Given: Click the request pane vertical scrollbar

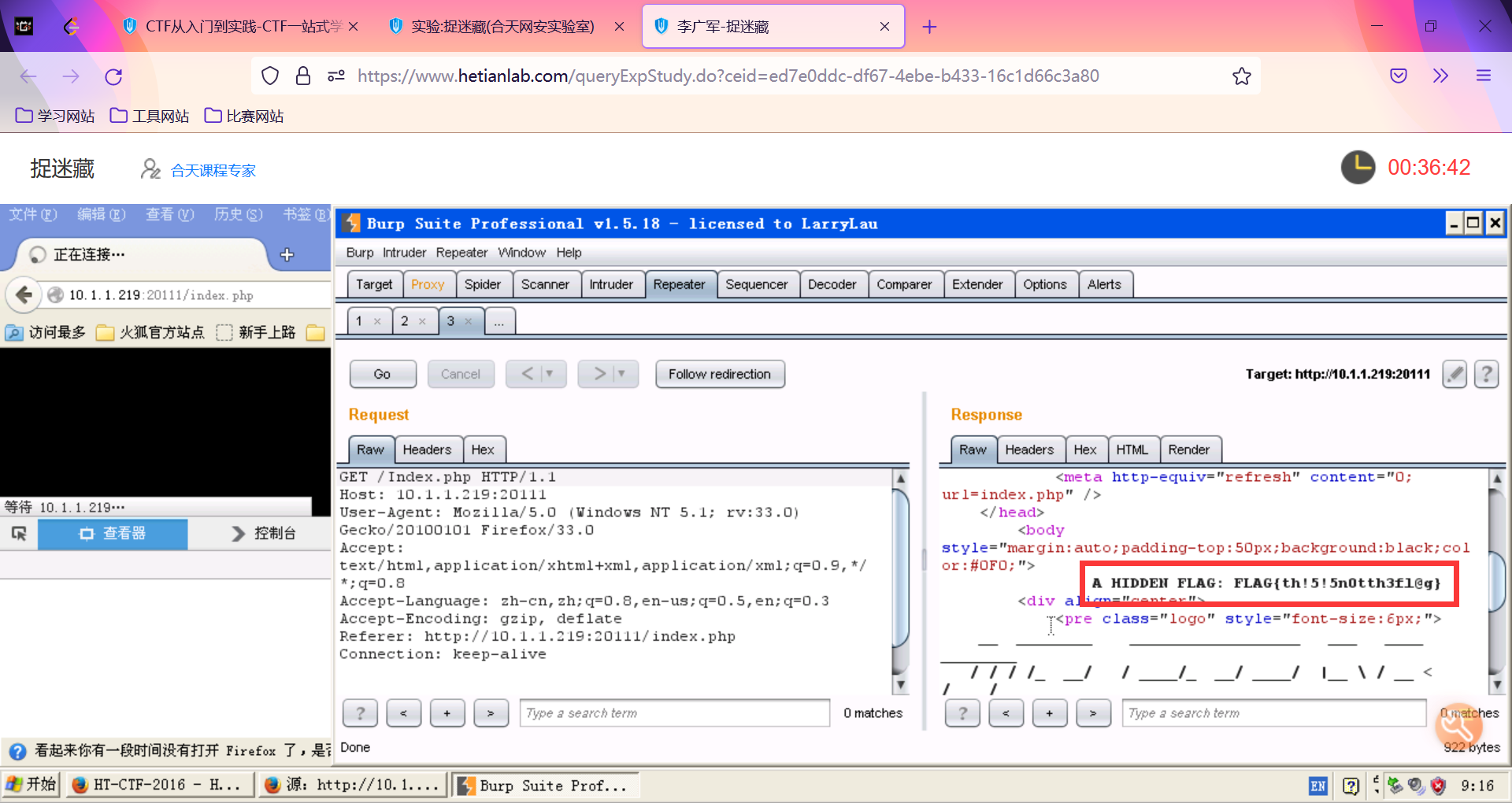Looking at the screenshot, I should [901, 582].
